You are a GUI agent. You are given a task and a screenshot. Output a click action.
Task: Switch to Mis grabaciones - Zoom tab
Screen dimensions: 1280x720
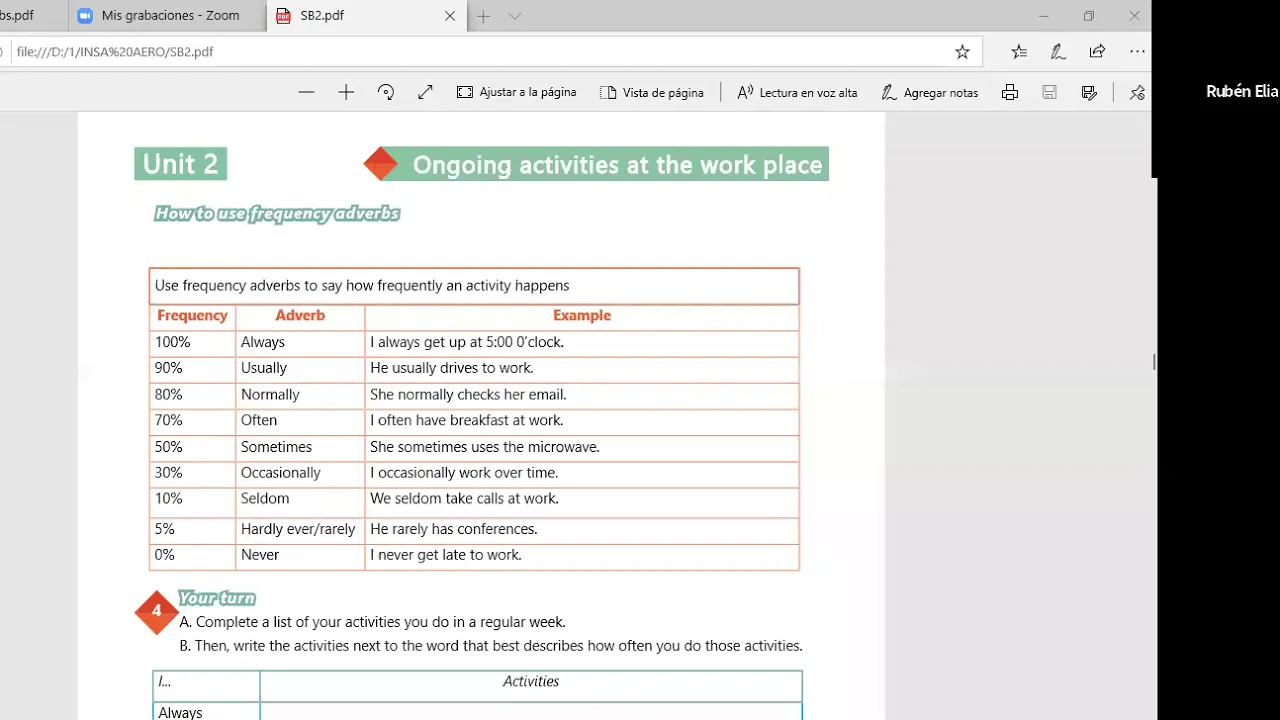[167, 16]
